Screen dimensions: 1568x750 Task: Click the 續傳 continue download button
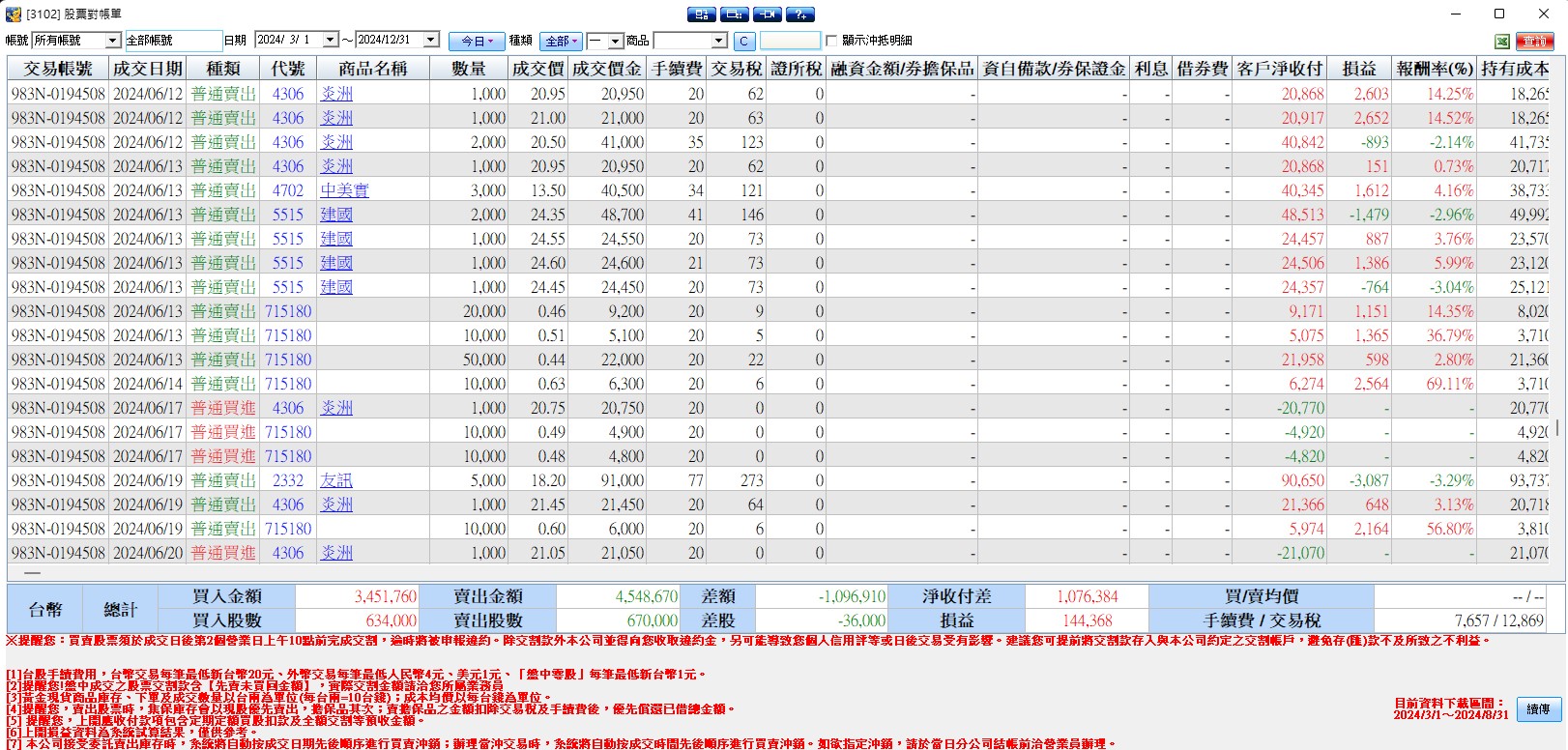pyautogui.click(x=1538, y=708)
